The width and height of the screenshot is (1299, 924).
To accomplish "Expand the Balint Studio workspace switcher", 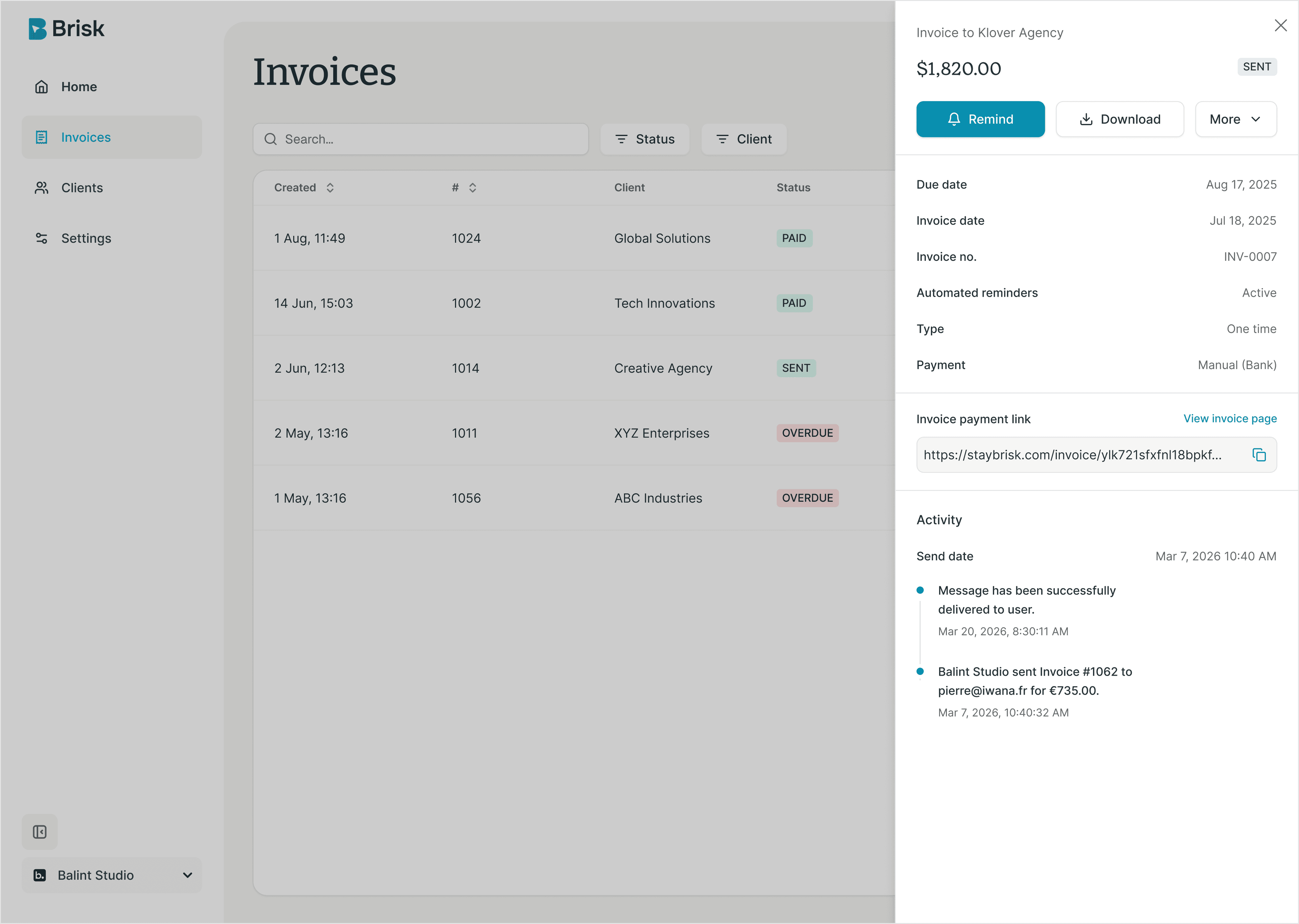I will (112, 875).
